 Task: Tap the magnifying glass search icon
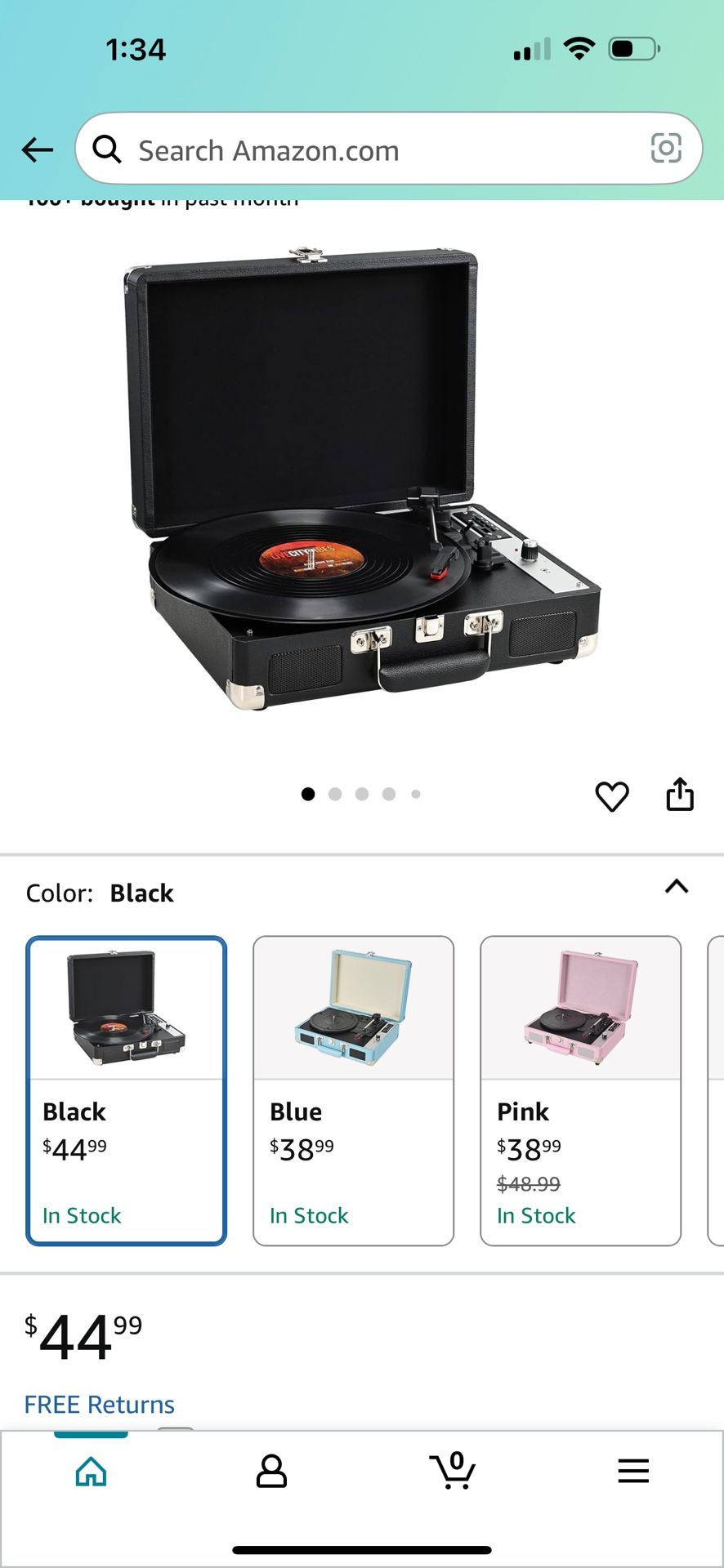point(107,149)
